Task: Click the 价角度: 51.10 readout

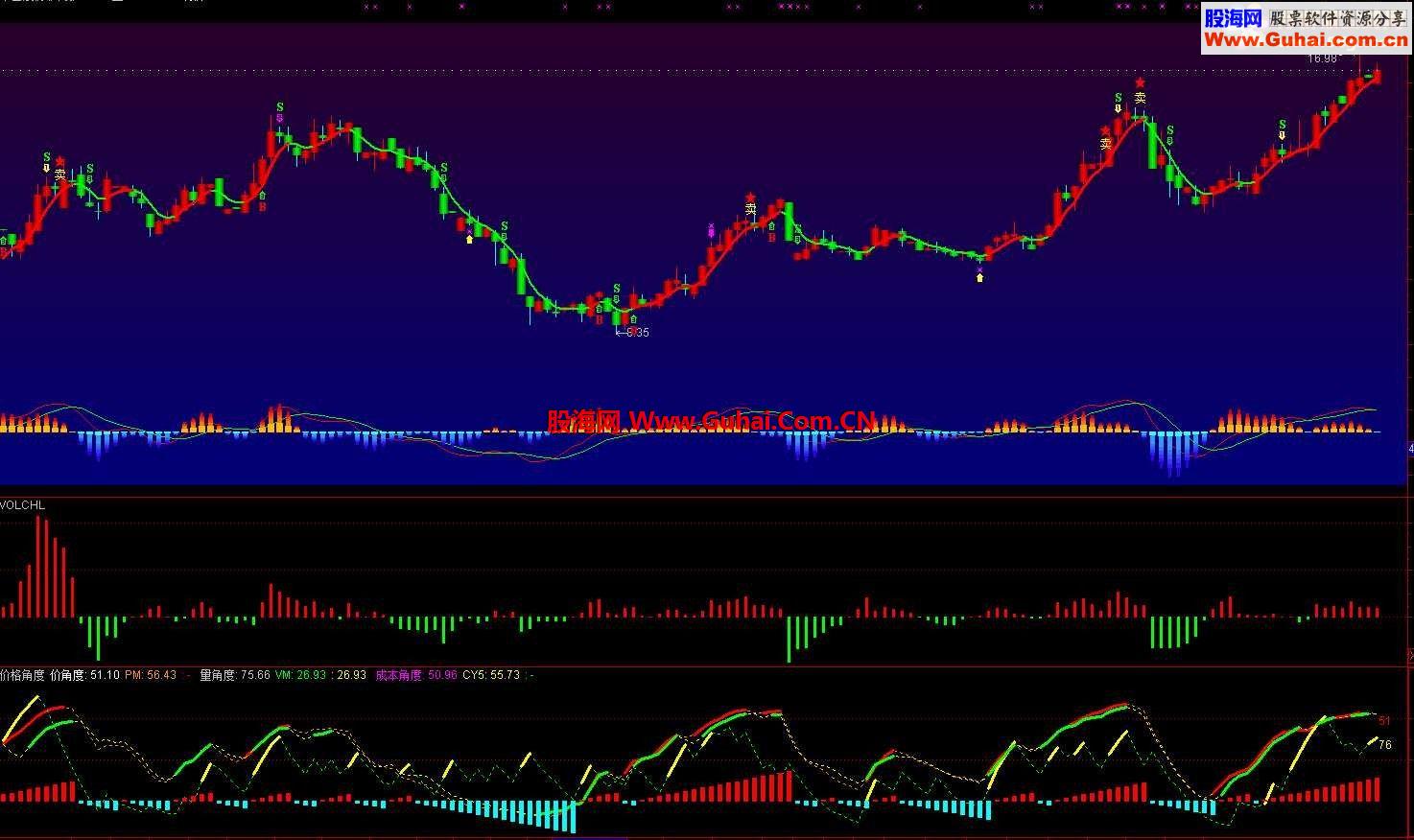Action: [x=85, y=675]
